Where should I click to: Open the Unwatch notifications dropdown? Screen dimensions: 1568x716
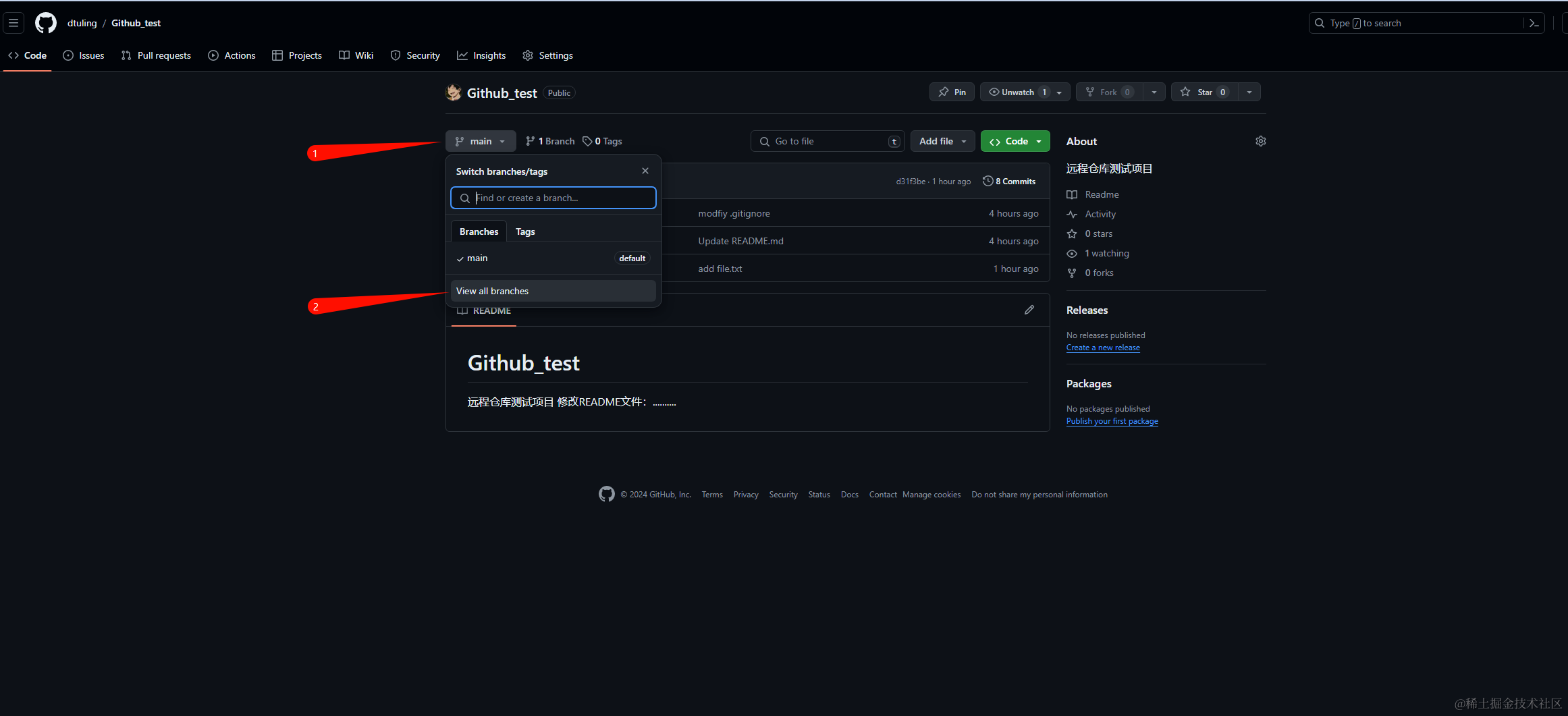(1025, 92)
